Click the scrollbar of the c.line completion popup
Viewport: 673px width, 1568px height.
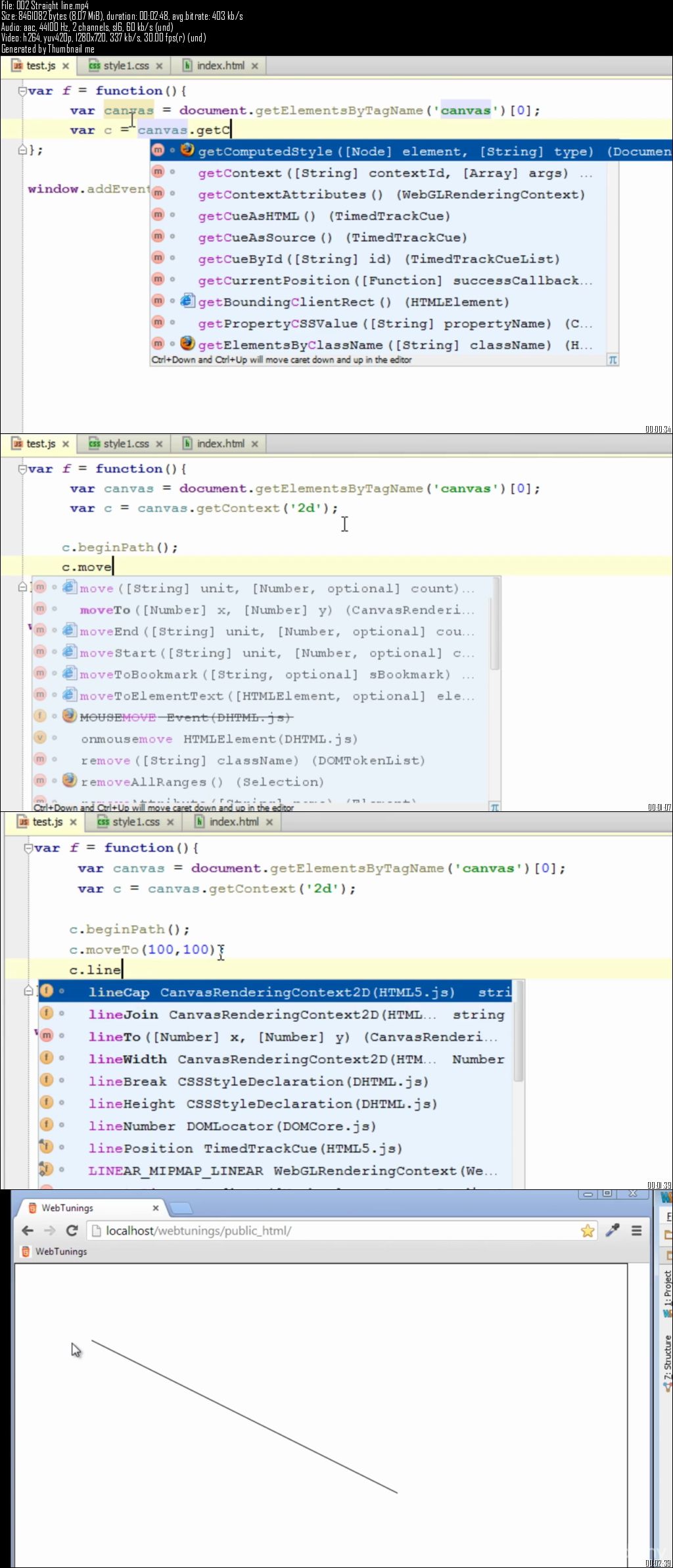click(x=518, y=1032)
